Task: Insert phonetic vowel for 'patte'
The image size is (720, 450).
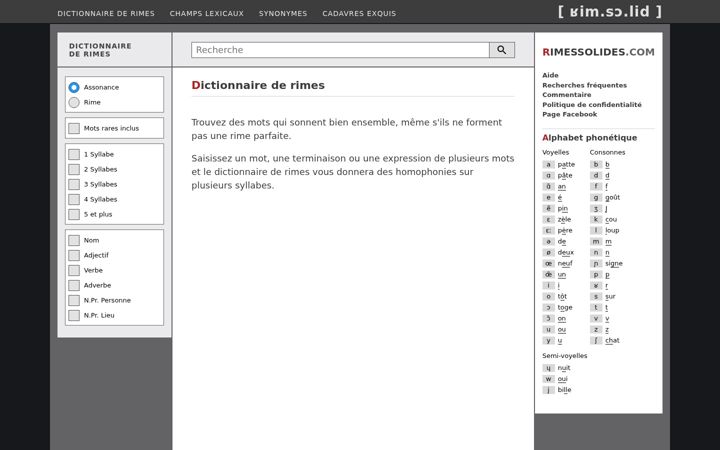Action: pos(548,164)
